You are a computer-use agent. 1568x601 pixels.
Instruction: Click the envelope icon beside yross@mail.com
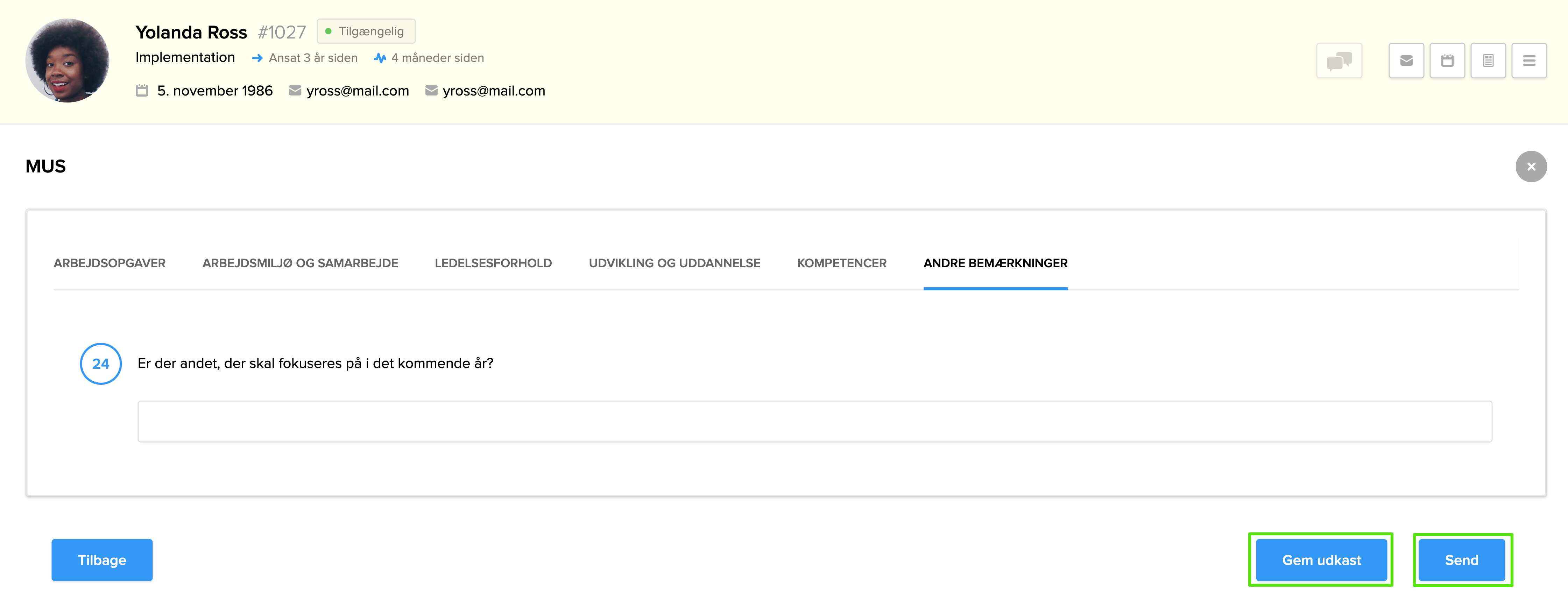pos(295,90)
